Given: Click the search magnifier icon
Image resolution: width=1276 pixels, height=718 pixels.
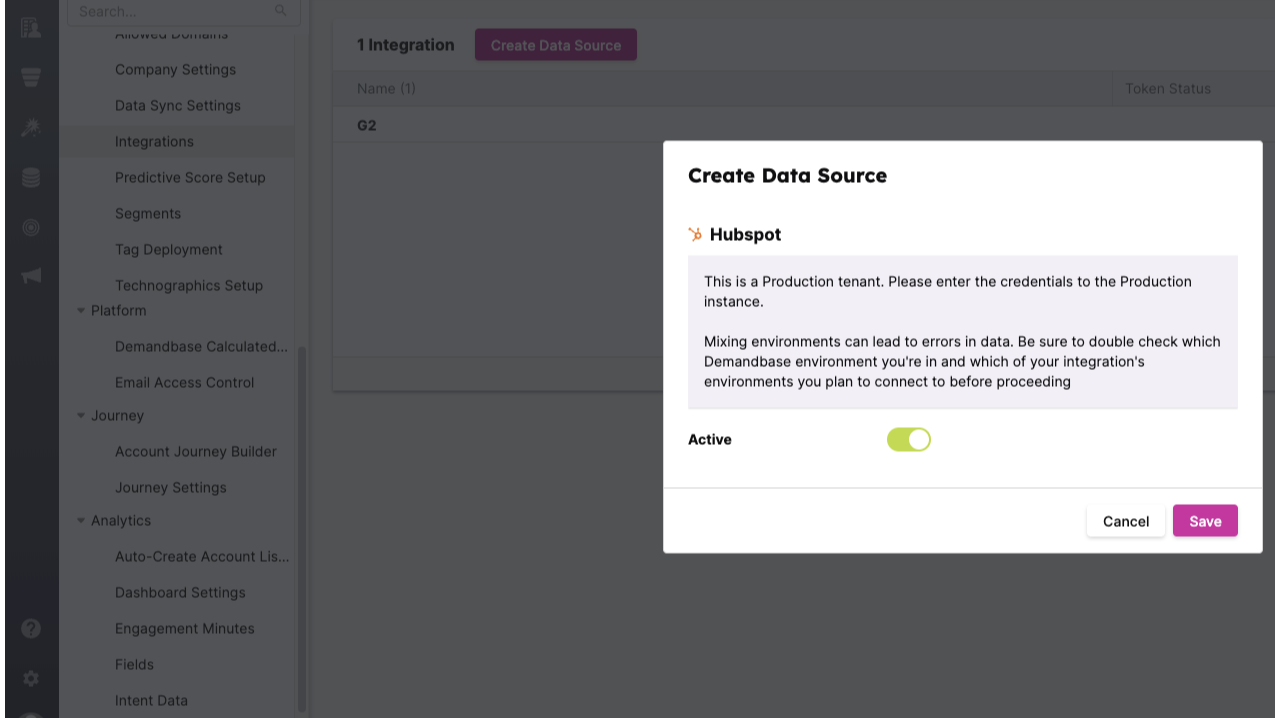Looking at the screenshot, I should 280,11.
